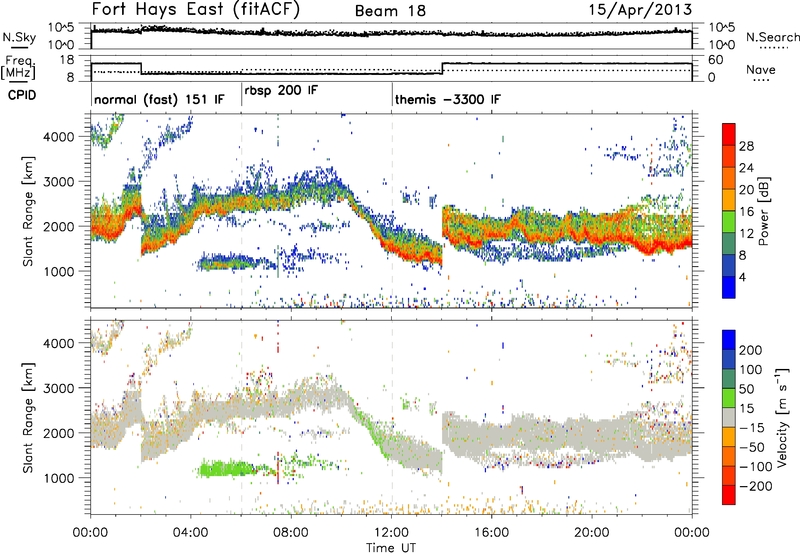The width and height of the screenshot is (800, 554).
Task: Click the '2000' tick of the velocity panel
Action: [59, 433]
